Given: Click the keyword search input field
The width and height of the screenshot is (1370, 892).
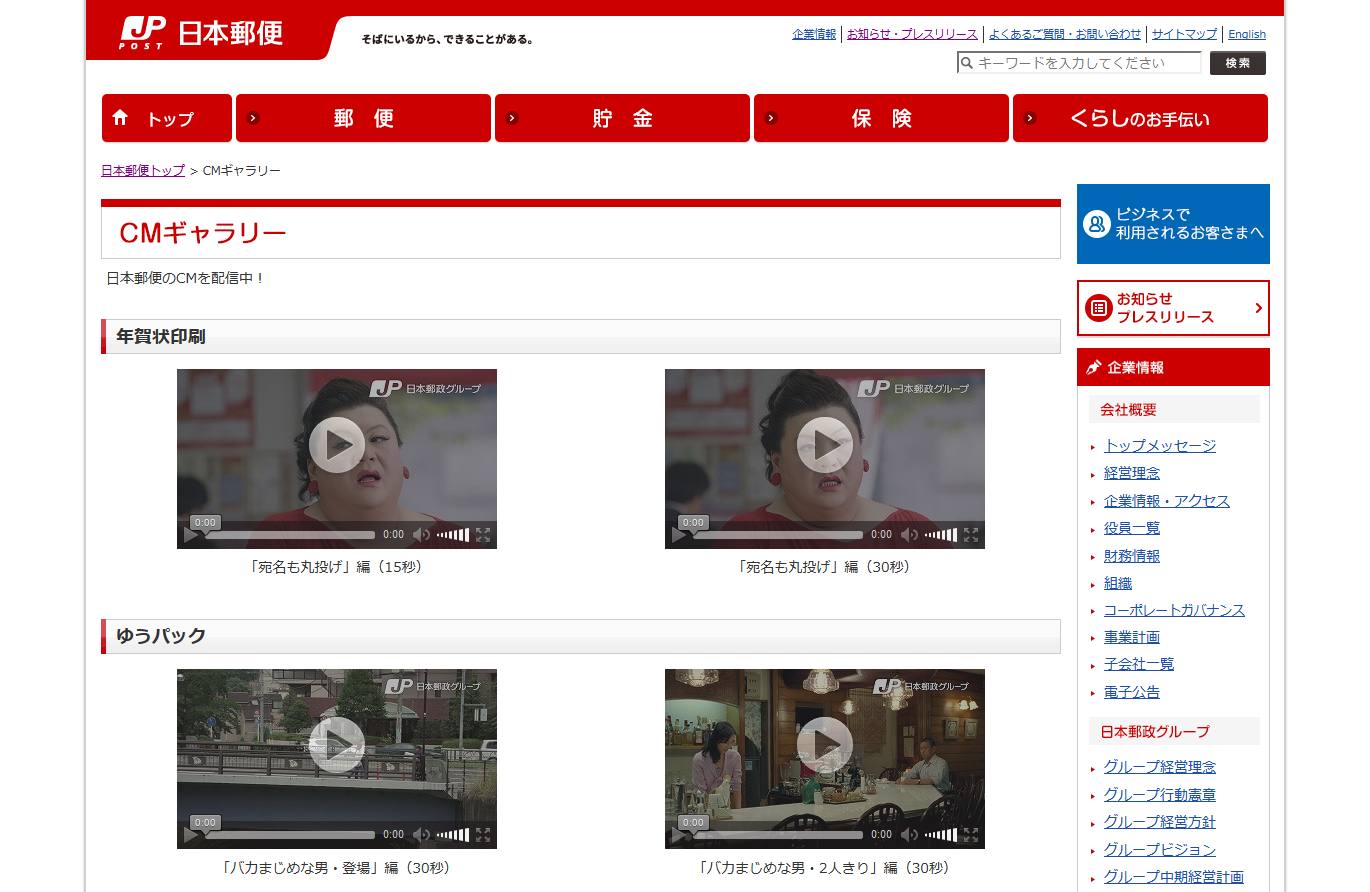Looking at the screenshot, I should tap(1079, 63).
